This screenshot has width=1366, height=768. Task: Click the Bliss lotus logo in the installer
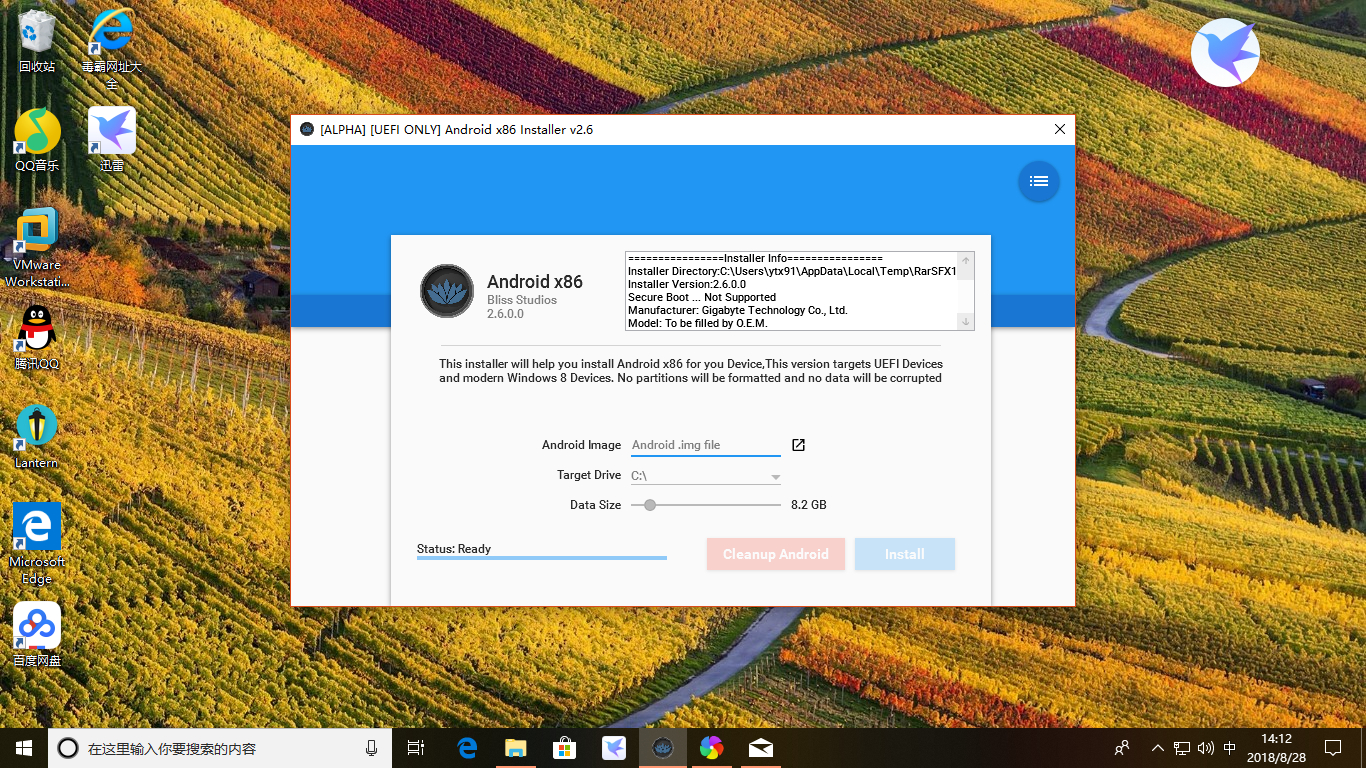pos(447,291)
